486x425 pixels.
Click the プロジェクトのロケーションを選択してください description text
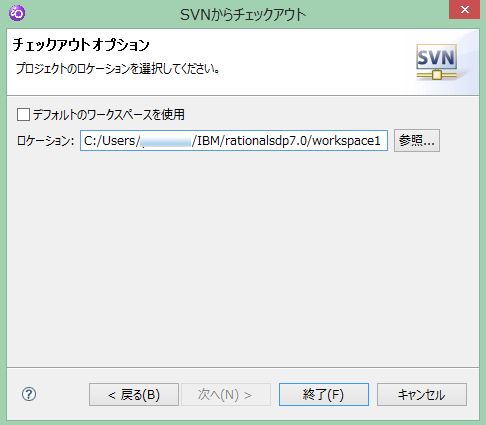(117, 68)
